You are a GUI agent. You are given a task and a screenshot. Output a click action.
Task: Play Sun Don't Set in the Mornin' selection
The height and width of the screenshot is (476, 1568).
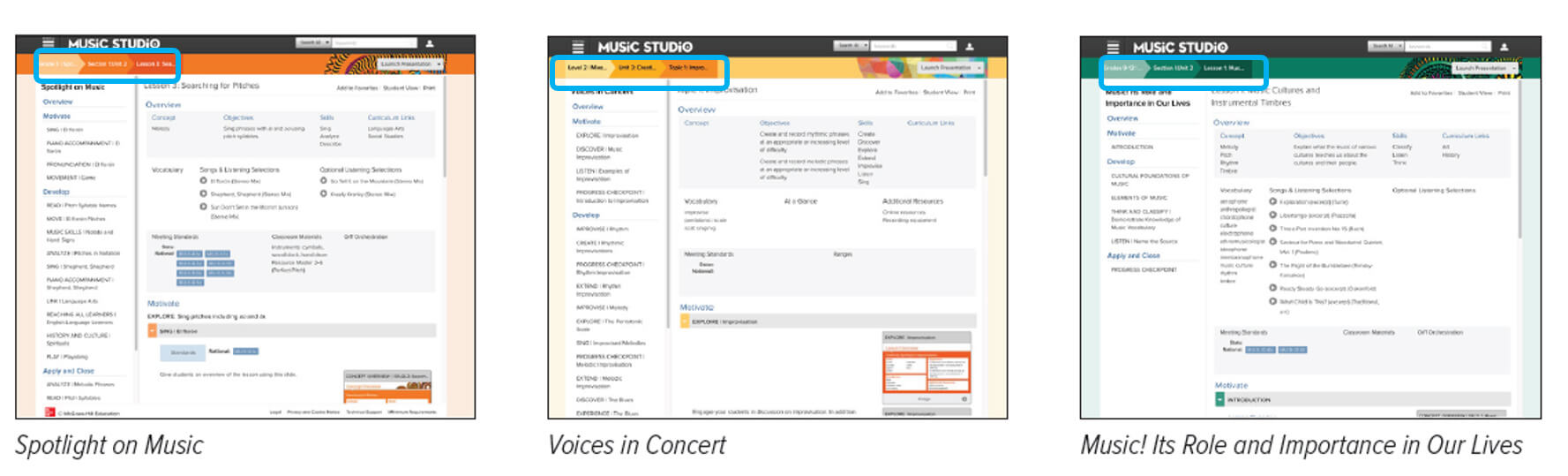pos(203,207)
